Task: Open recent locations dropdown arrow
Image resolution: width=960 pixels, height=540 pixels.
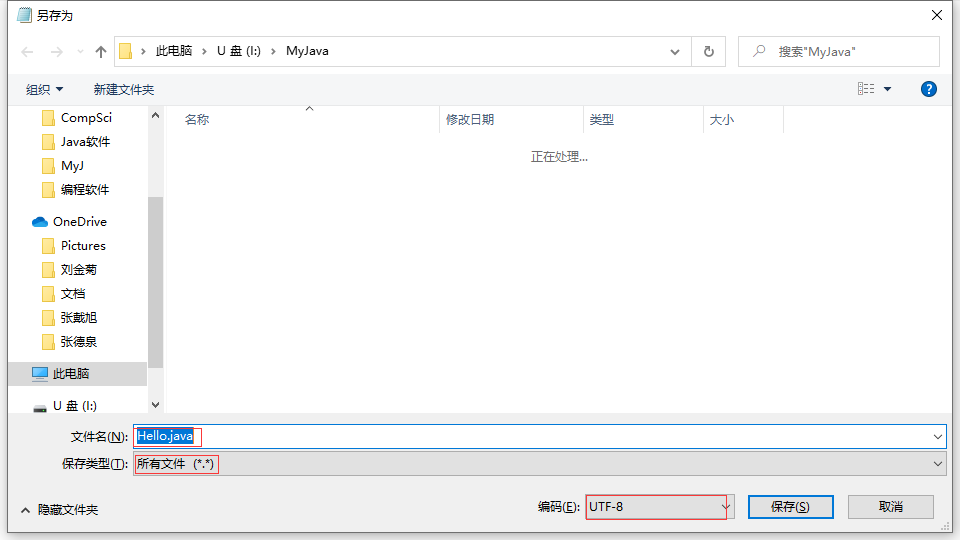Action: (x=80, y=52)
